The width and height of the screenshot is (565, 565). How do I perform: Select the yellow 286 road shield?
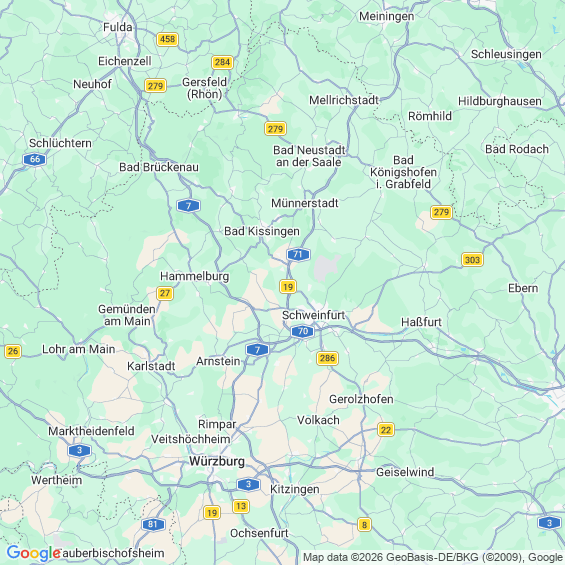327,358
